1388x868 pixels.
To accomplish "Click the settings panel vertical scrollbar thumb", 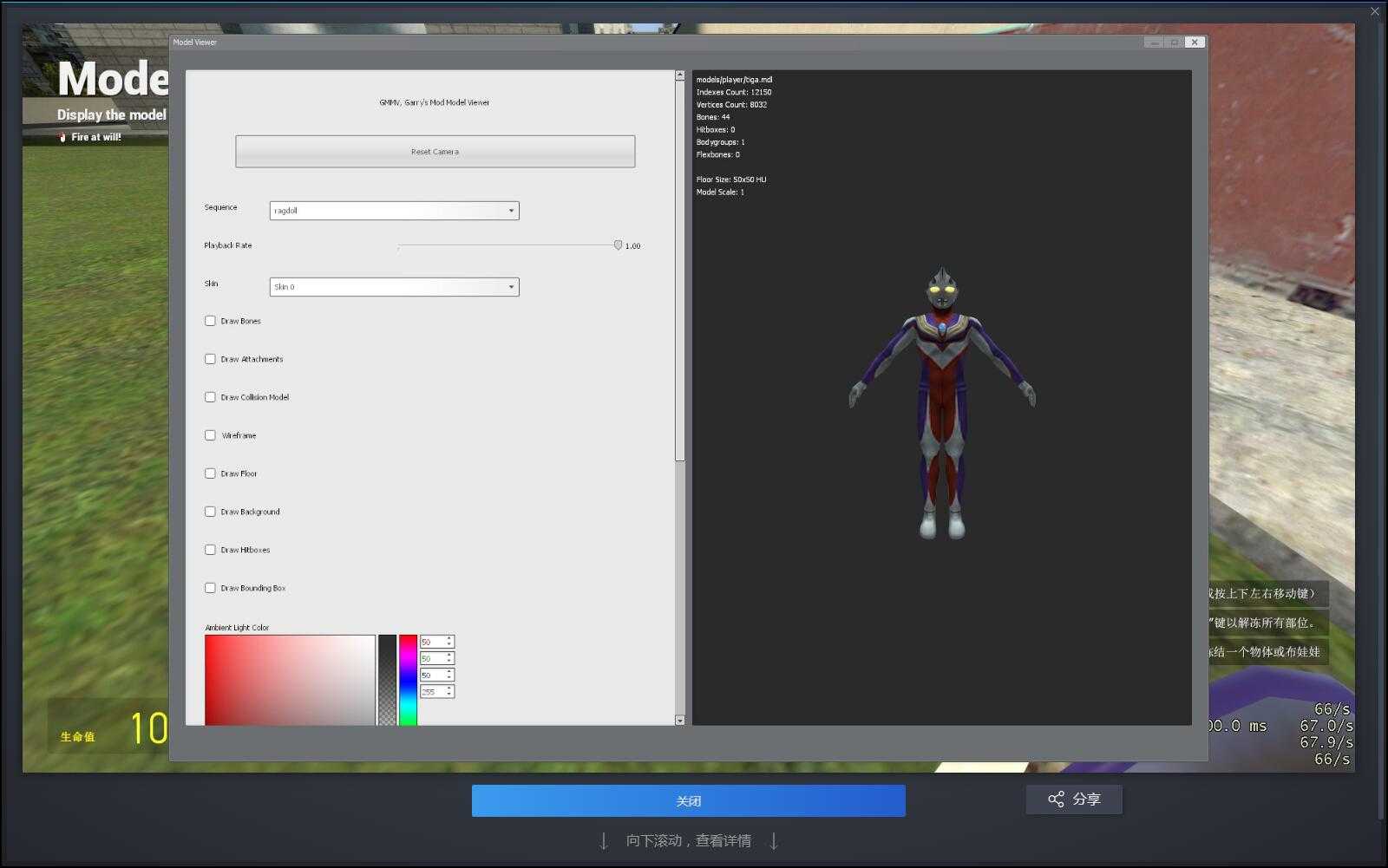I will click(x=679, y=271).
